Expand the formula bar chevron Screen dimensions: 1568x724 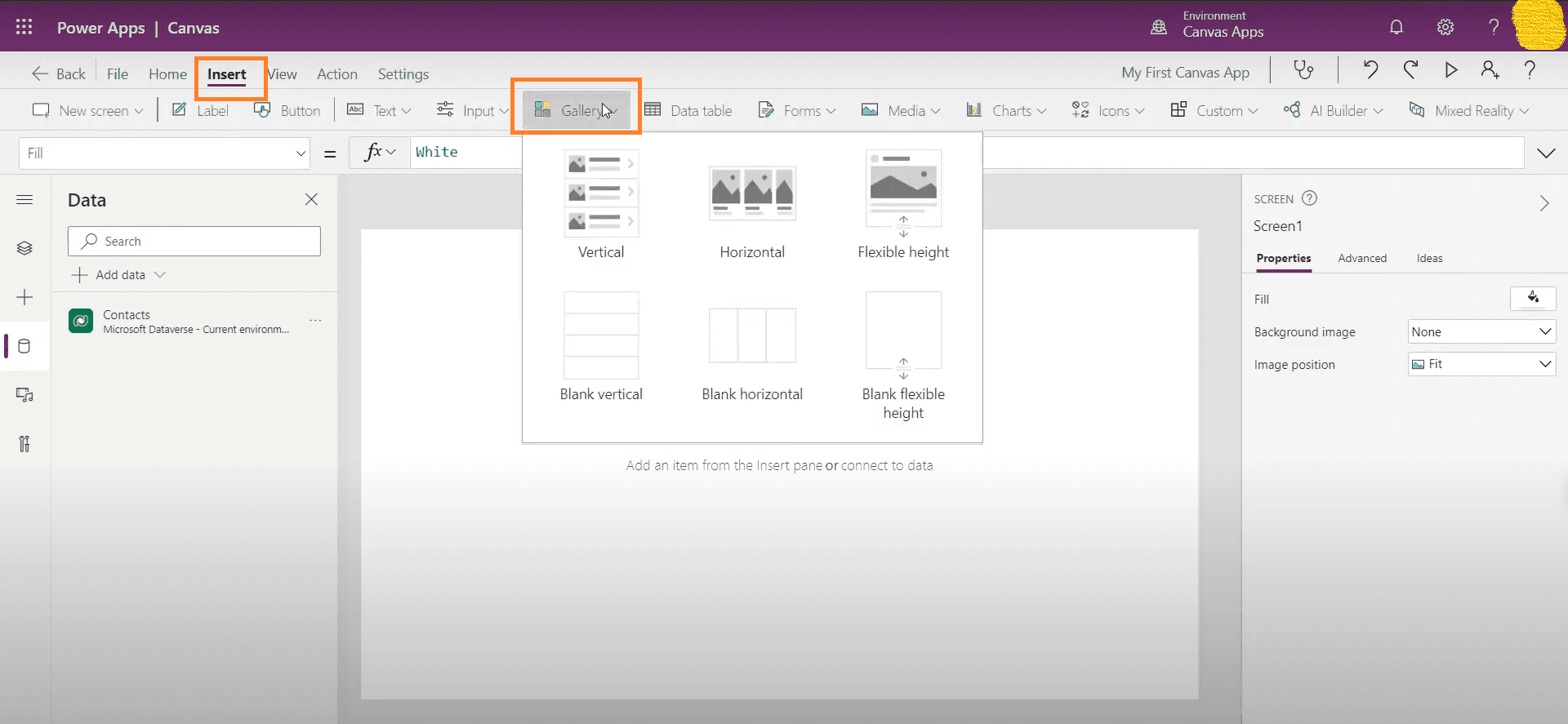(1546, 153)
